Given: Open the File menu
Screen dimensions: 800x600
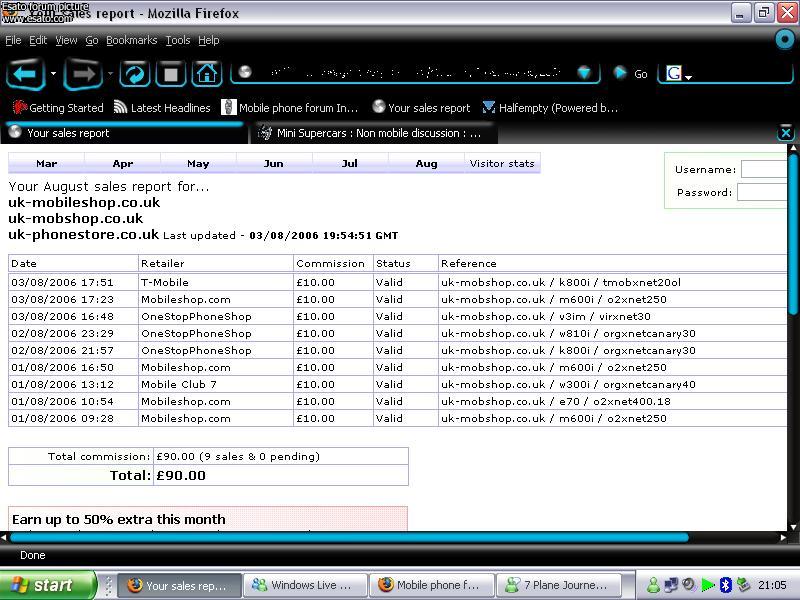Looking at the screenshot, I should pos(13,40).
